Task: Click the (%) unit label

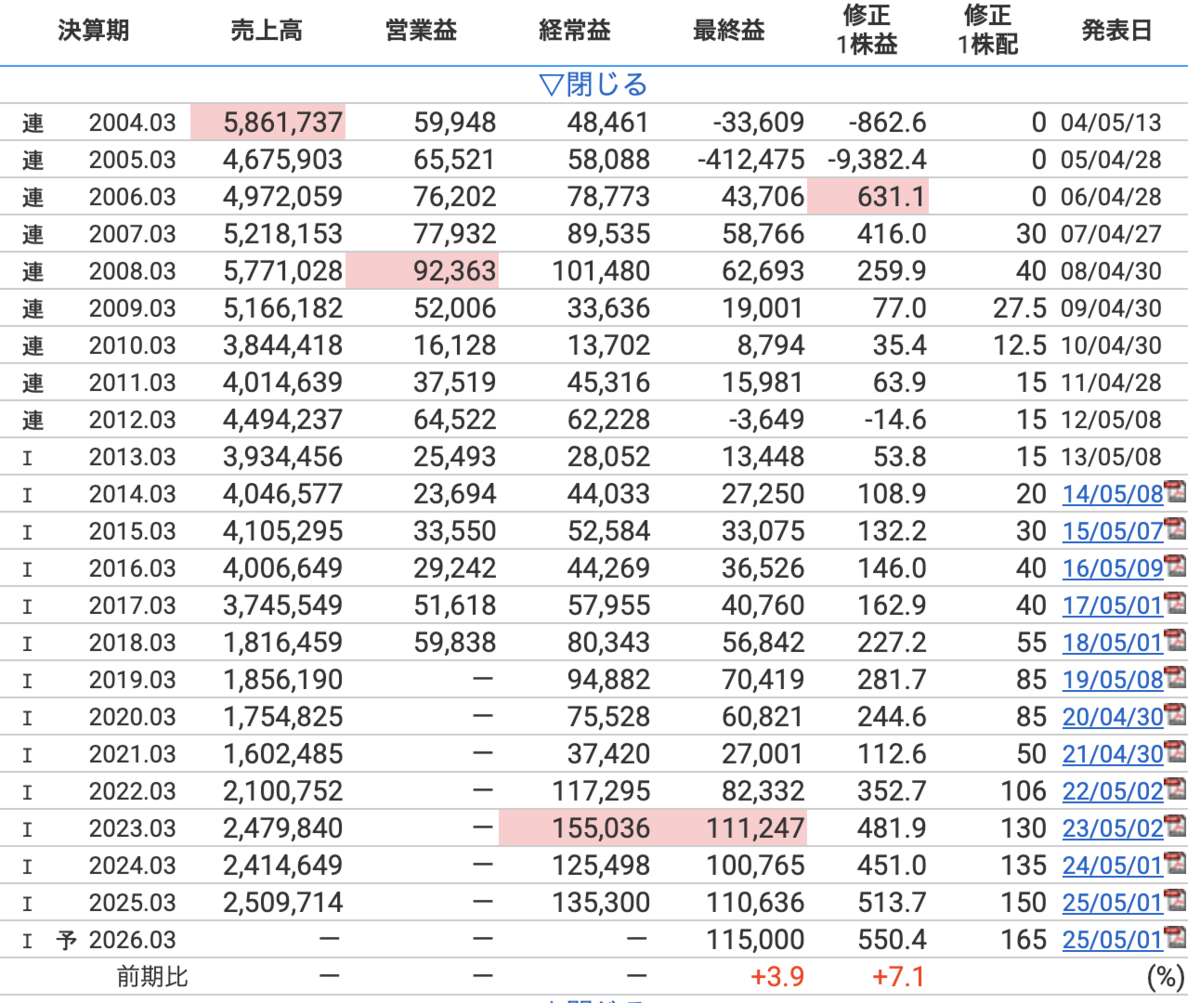Action: (1165, 977)
